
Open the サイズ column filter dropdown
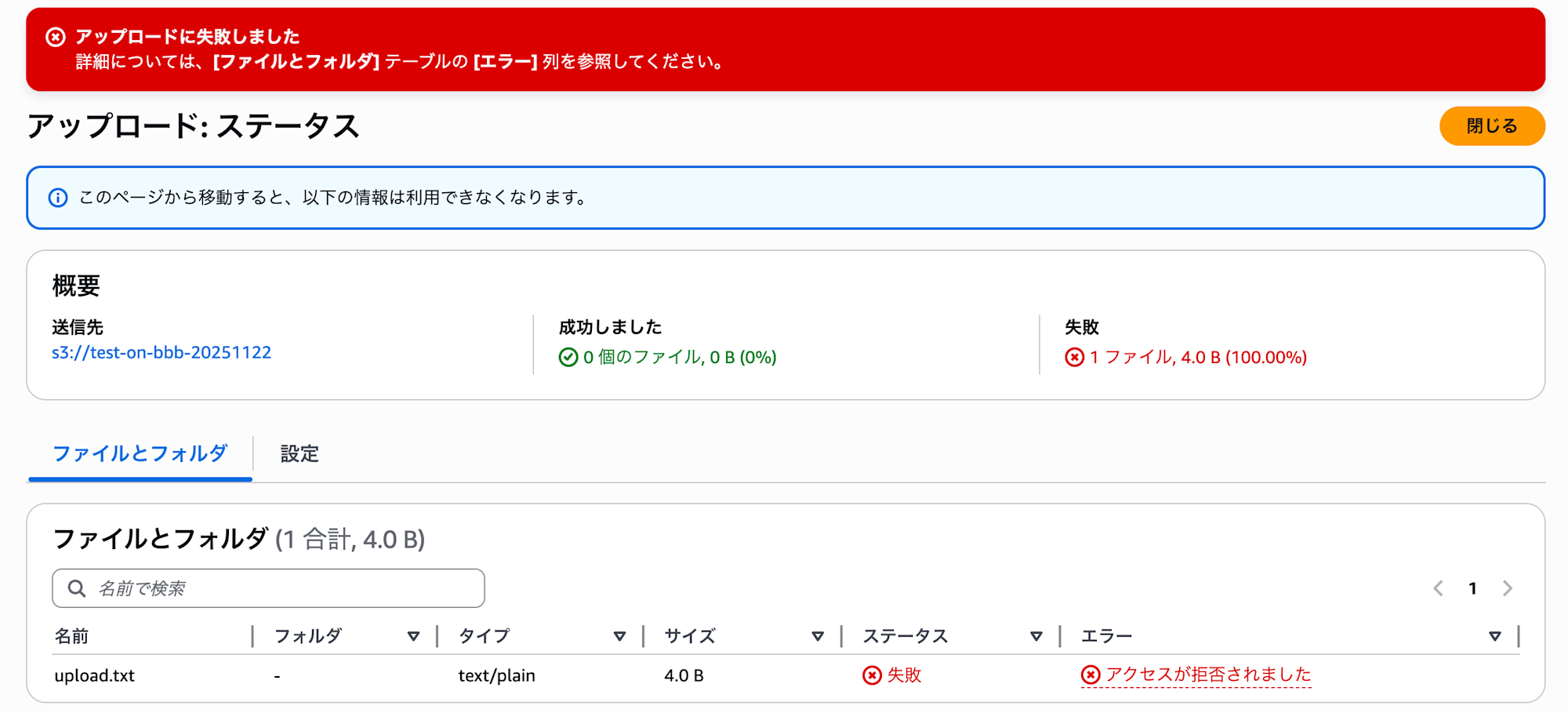(x=818, y=635)
